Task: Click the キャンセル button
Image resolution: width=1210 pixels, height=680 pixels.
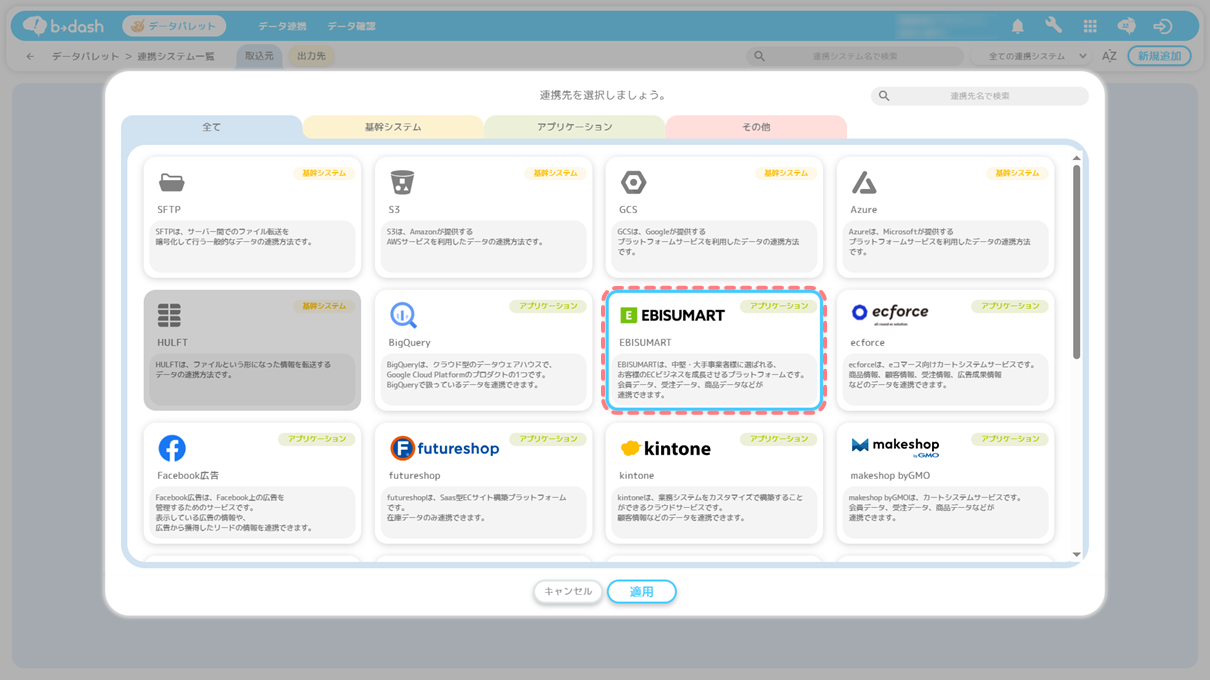Action: tap(568, 592)
